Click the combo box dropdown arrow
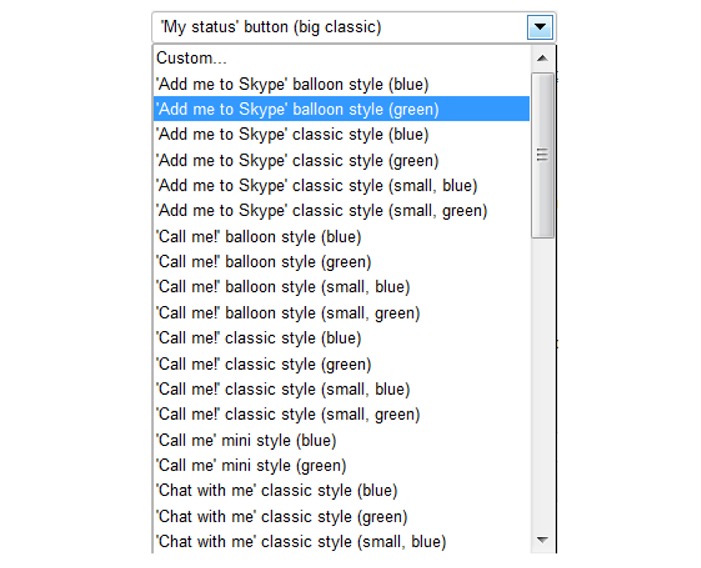The image size is (701, 568). (x=540, y=27)
